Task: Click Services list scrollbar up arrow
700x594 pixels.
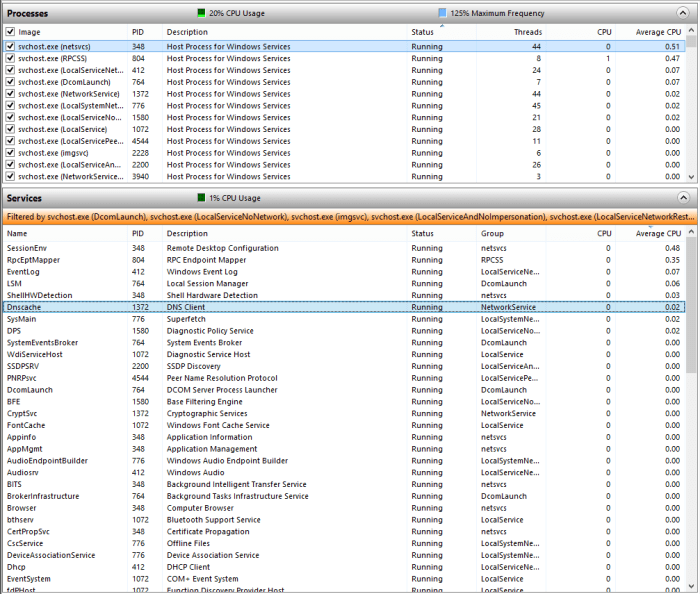Action: 691,232
